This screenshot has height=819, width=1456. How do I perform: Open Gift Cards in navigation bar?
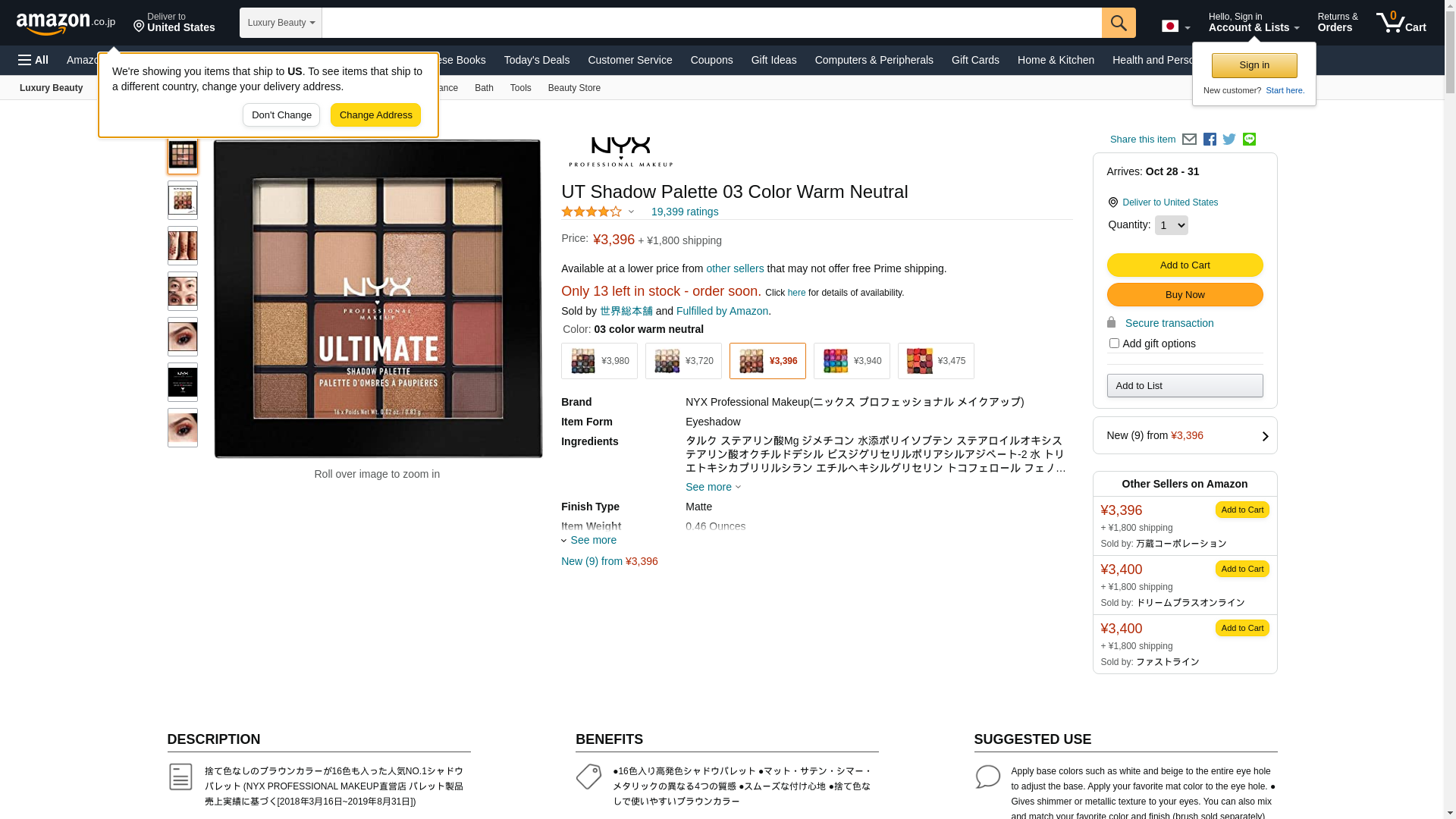coord(975,60)
